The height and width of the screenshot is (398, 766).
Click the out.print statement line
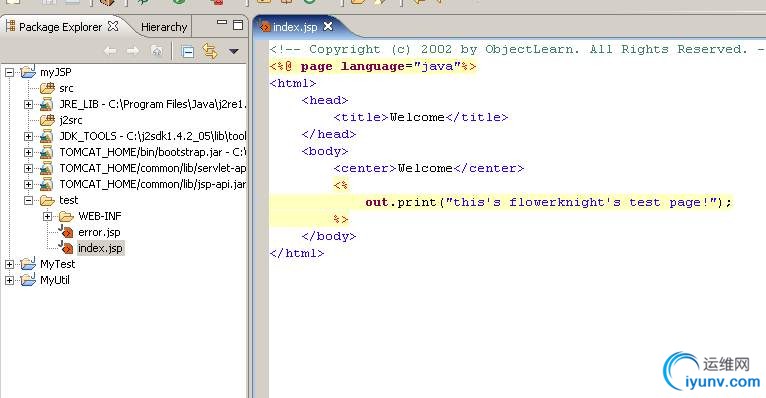click(x=549, y=202)
